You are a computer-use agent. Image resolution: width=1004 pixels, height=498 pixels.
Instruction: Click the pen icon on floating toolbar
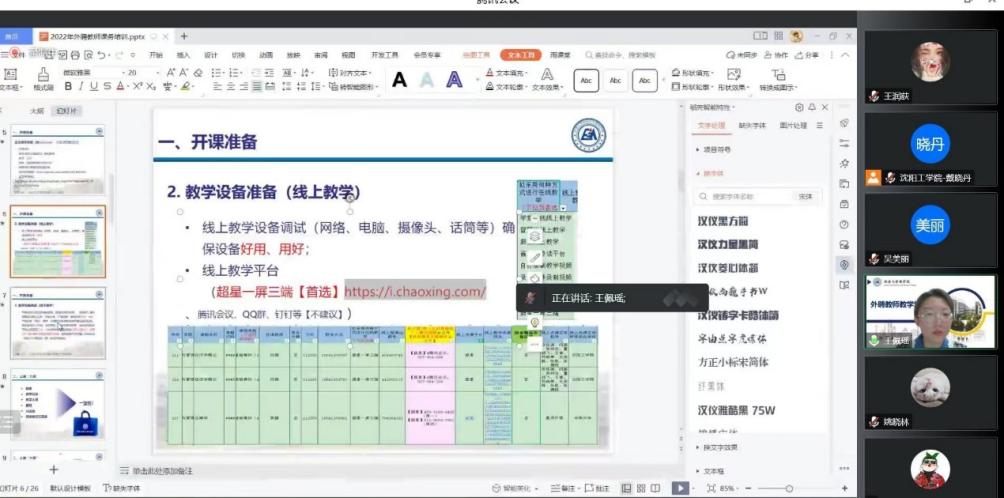[535, 257]
